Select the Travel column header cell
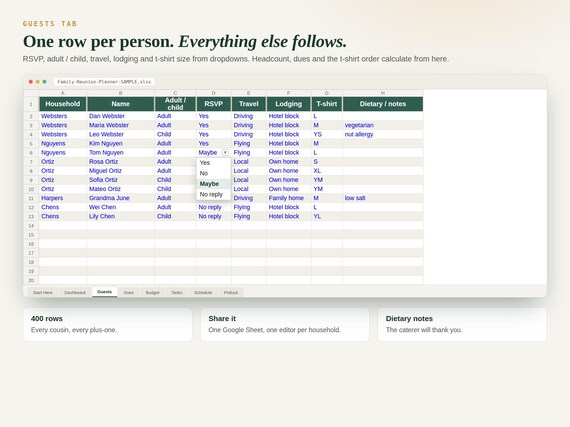Image resolution: width=570 pixels, height=427 pixels. pos(249,104)
